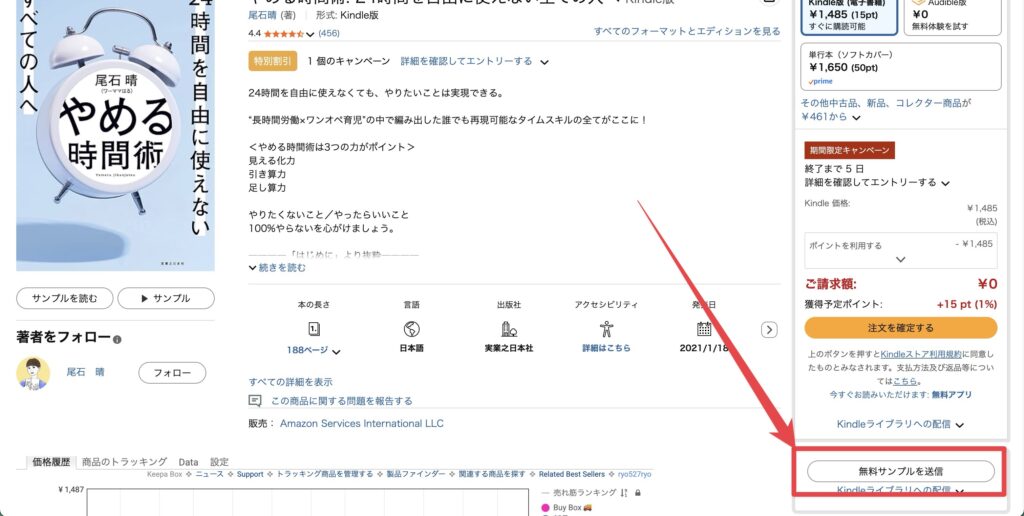Open 製品ファインダー Keepa link
The image size is (1024, 516).
tap(416, 474)
